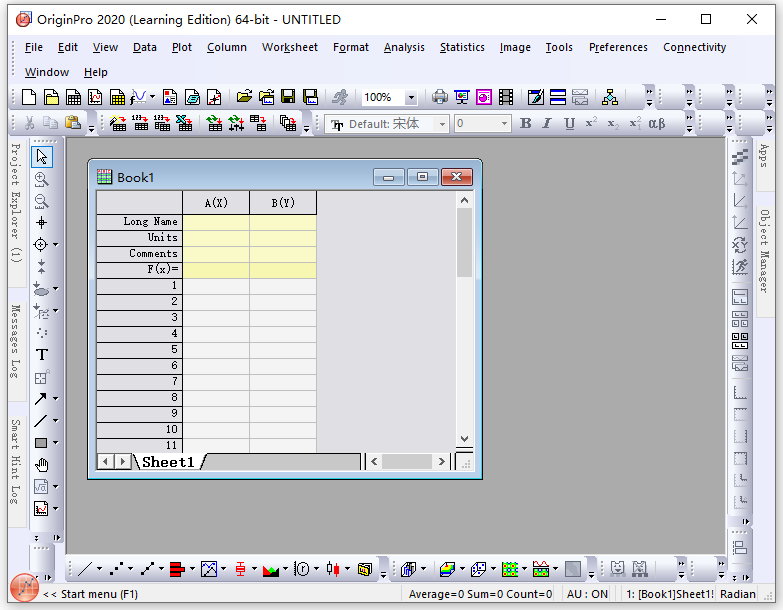Expand the Rectangle tool dropdown arrow
Viewport: 783px width, 610px height.
(55, 443)
